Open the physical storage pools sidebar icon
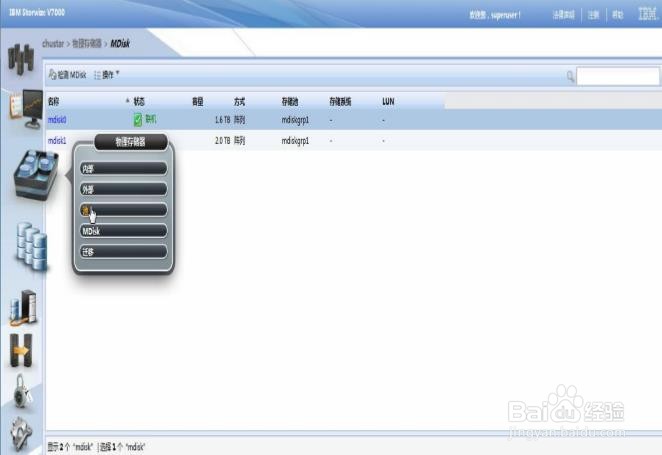662x455 pixels. pos(36,174)
